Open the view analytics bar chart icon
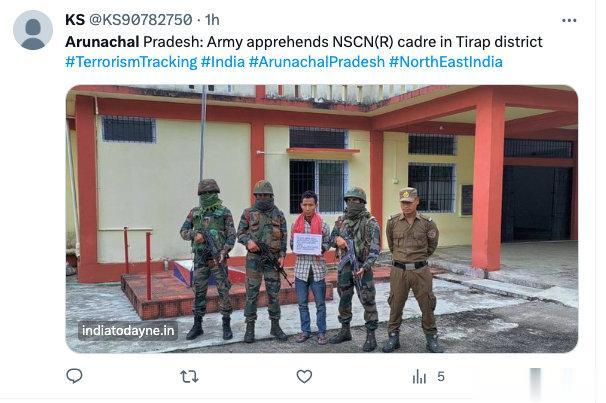The height and width of the screenshot is (403, 606). [419, 376]
